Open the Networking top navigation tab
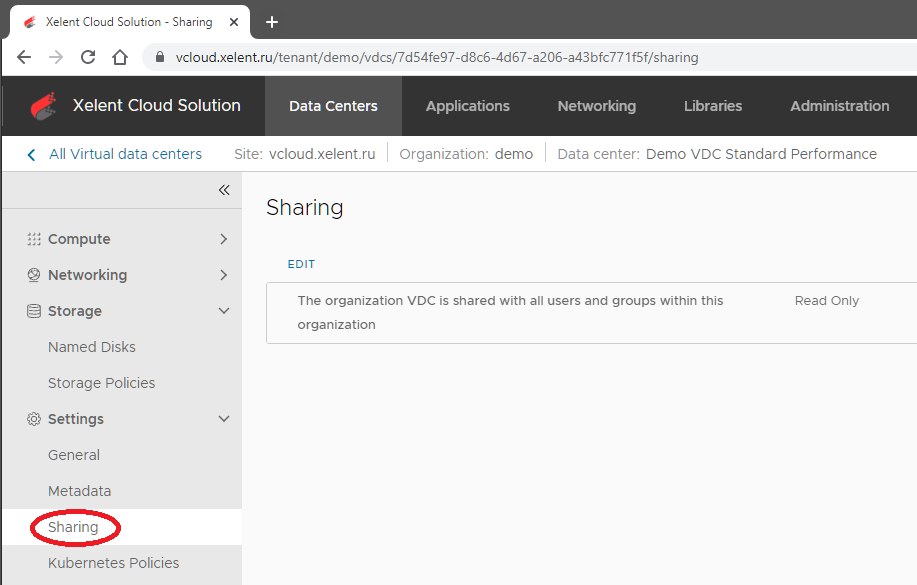Screen dimensions: 917x585 coord(597,106)
